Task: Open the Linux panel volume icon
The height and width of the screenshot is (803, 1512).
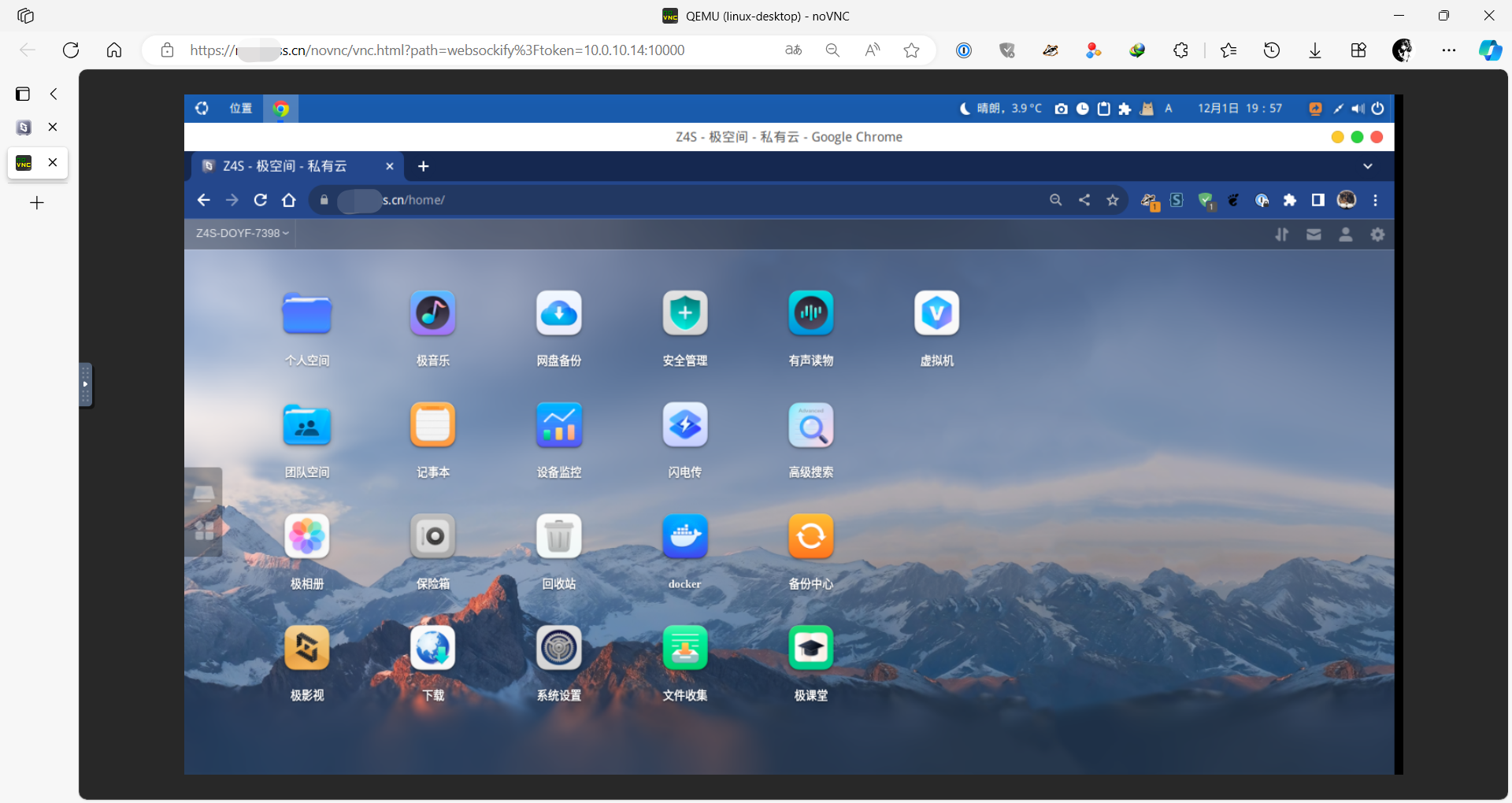Action: 1358,109
